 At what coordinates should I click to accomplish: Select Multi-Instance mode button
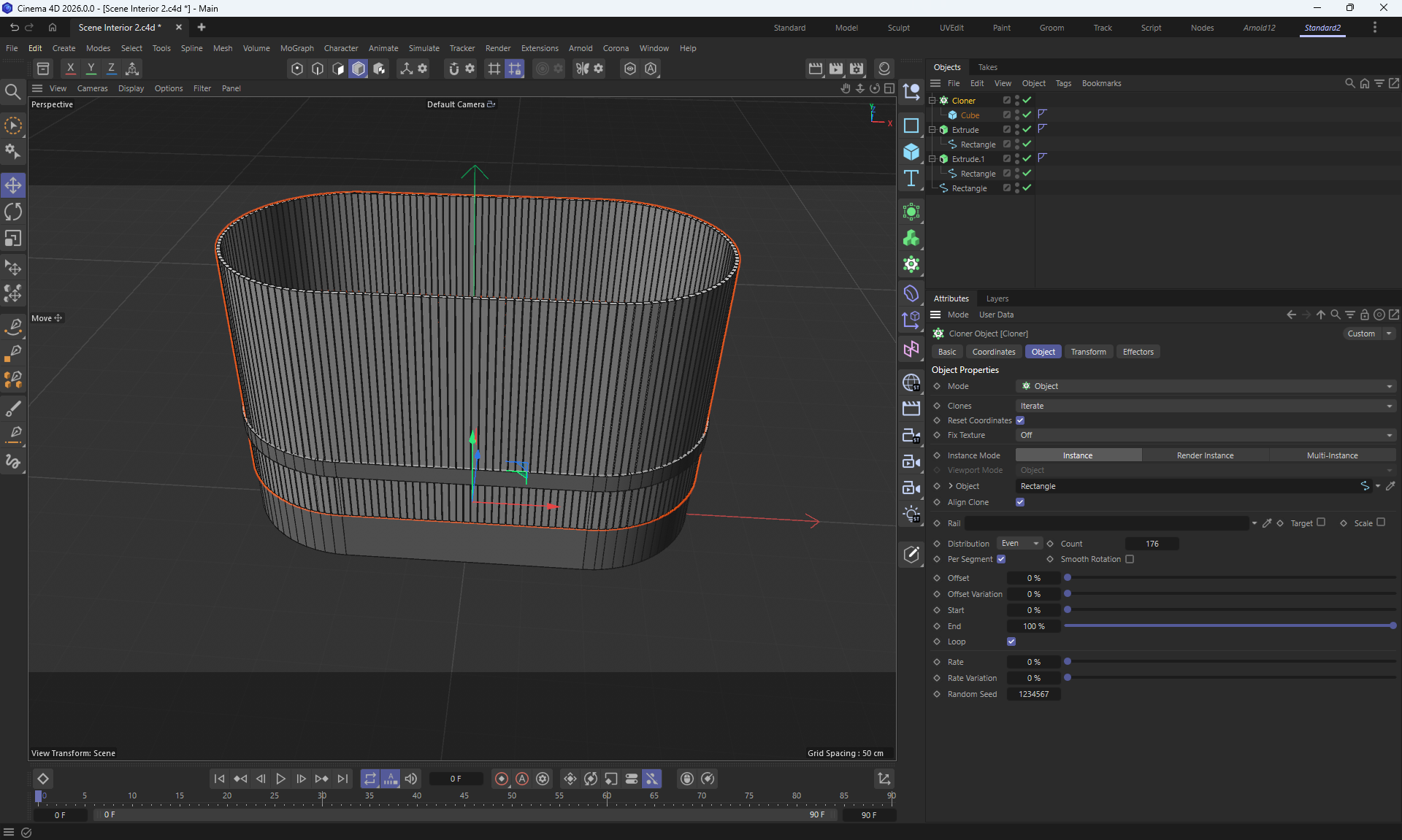1332,455
